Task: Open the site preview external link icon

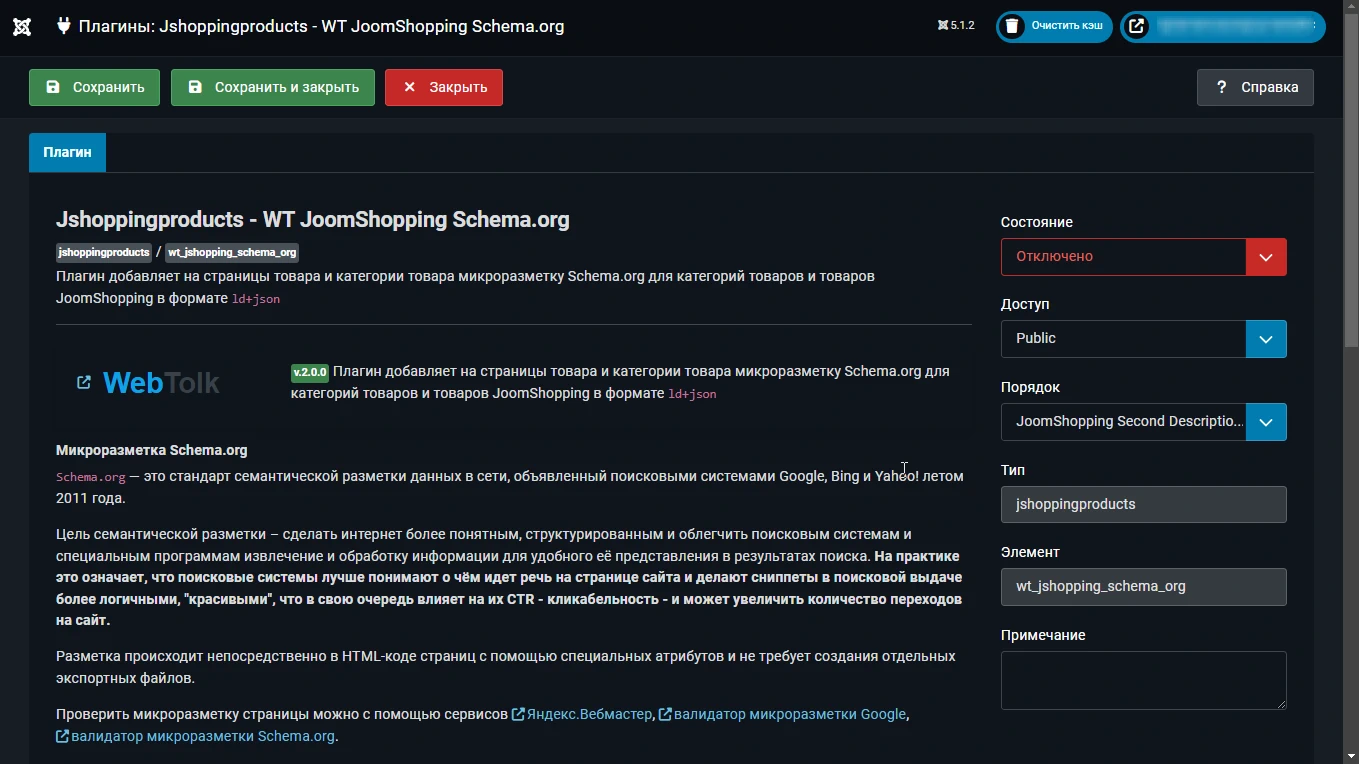Action: [1136, 27]
